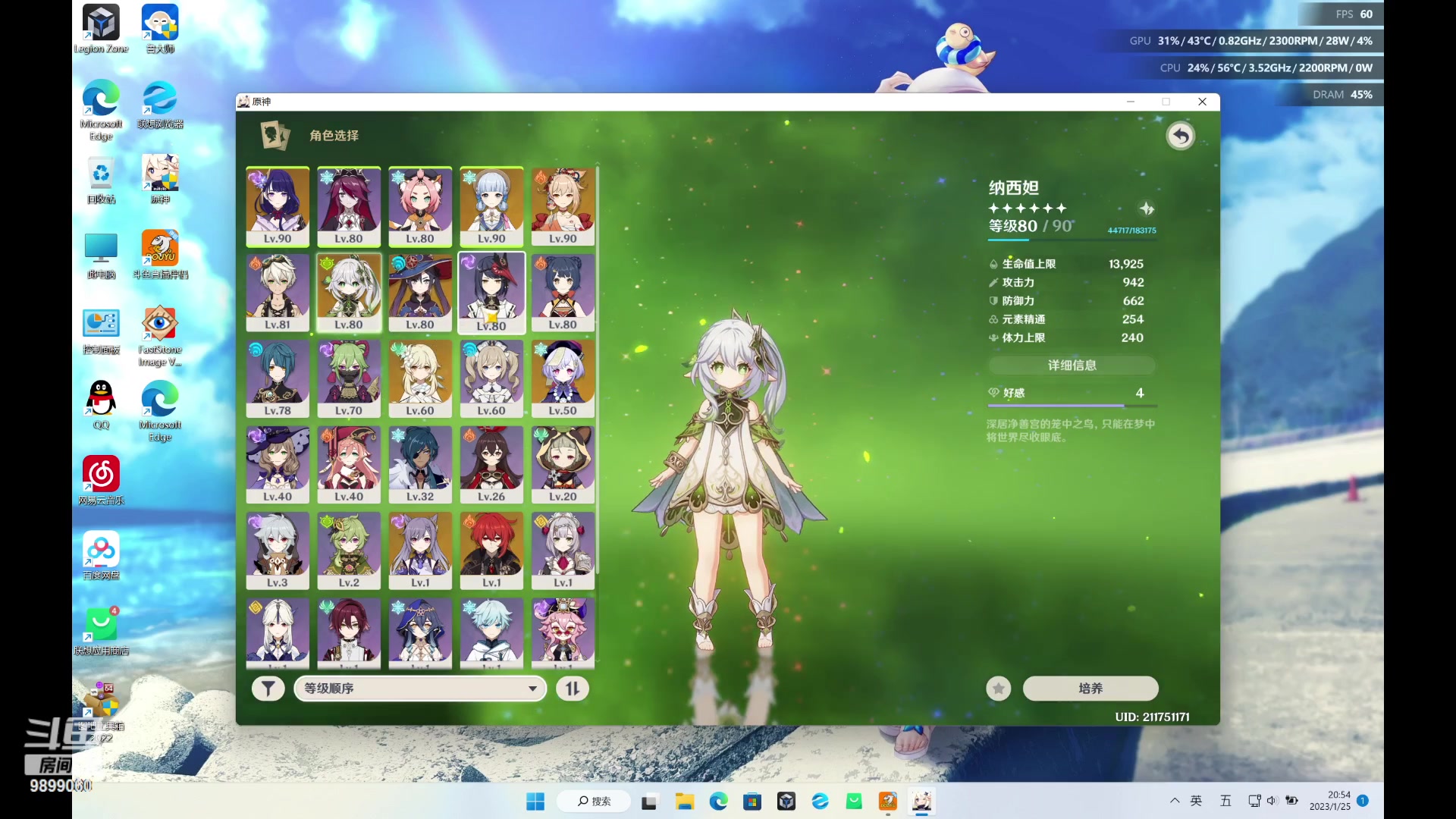Select the red-haired Lv.80 character in first row

[349, 207]
